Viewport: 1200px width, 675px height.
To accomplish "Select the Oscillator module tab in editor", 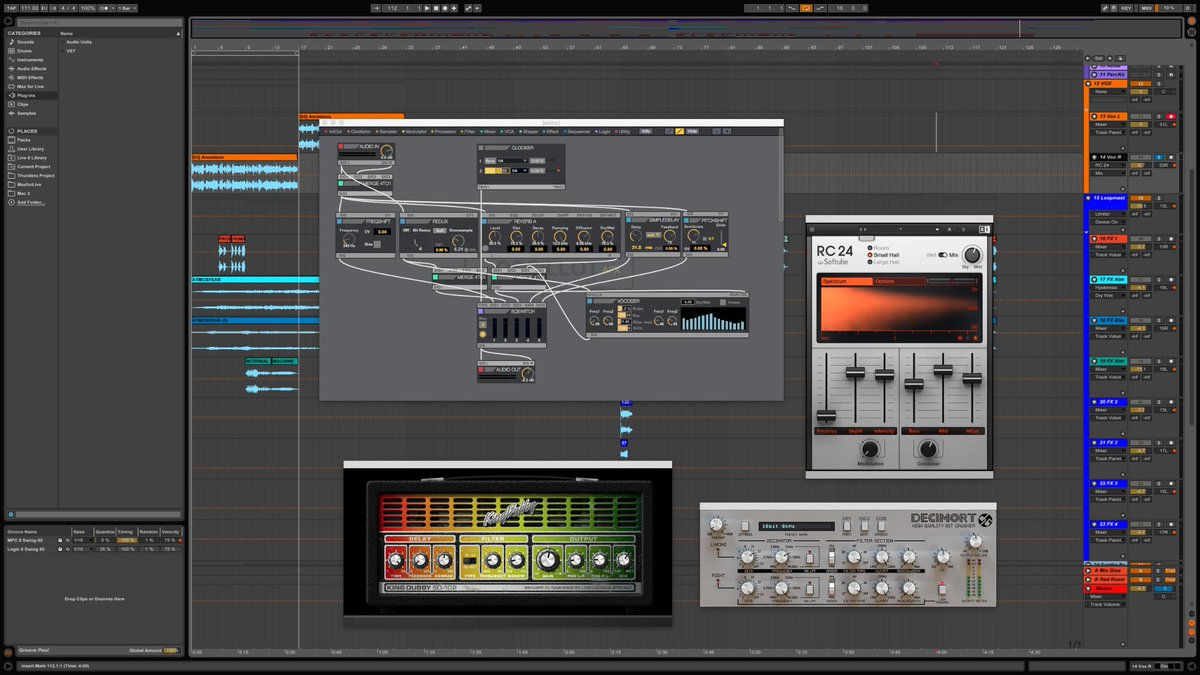I will [x=359, y=132].
